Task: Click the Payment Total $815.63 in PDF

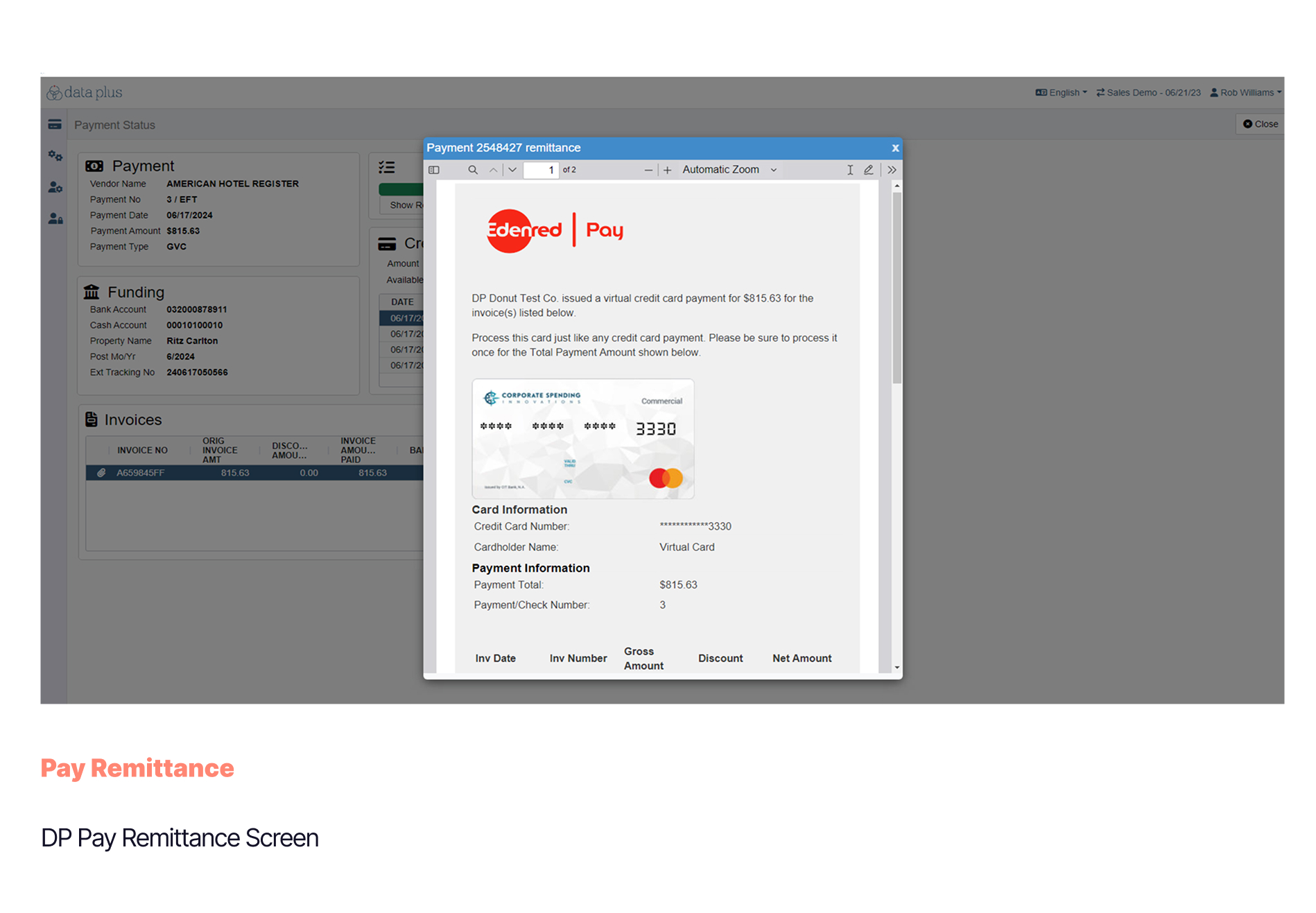Action: [678, 585]
